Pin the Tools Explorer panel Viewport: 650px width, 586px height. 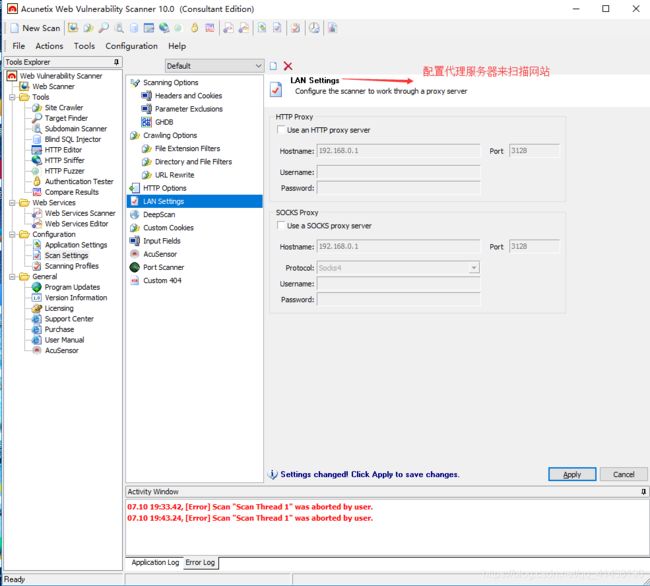click(116, 62)
